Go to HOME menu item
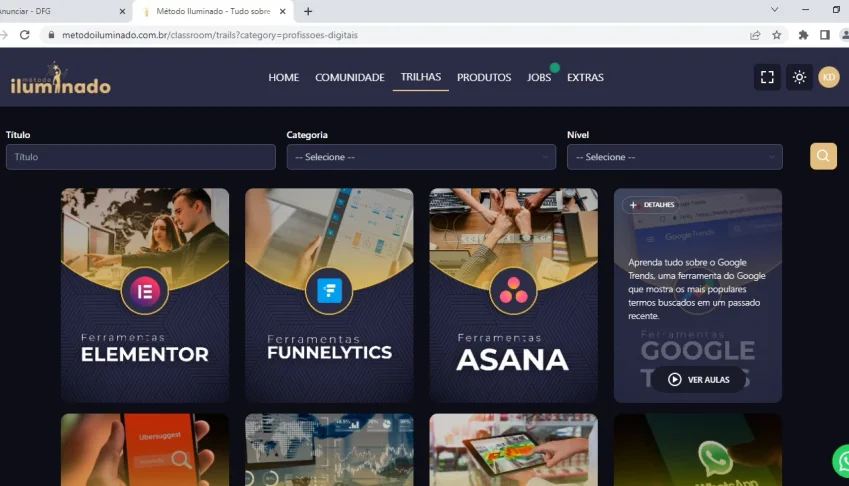Screen dimensions: 849x486 tap(284, 77)
